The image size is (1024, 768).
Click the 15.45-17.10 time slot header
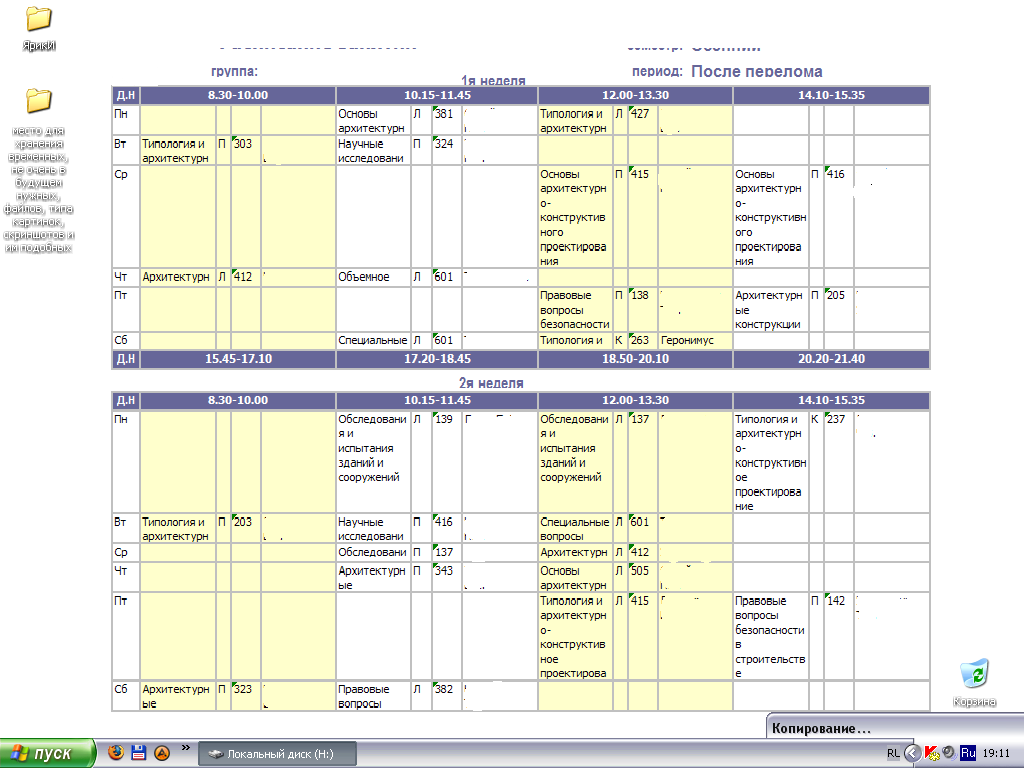click(238, 358)
